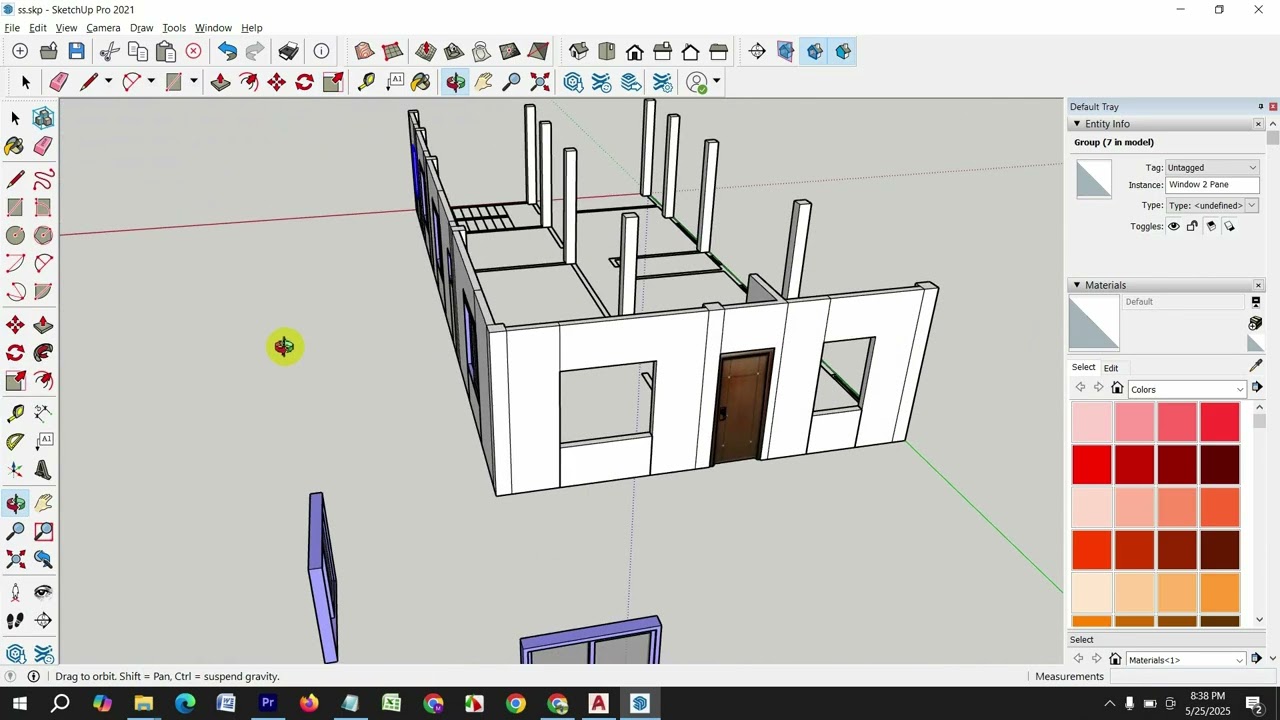The image size is (1280, 720).
Task: Open Model Info icon in top toolbar
Action: coord(321,51)
